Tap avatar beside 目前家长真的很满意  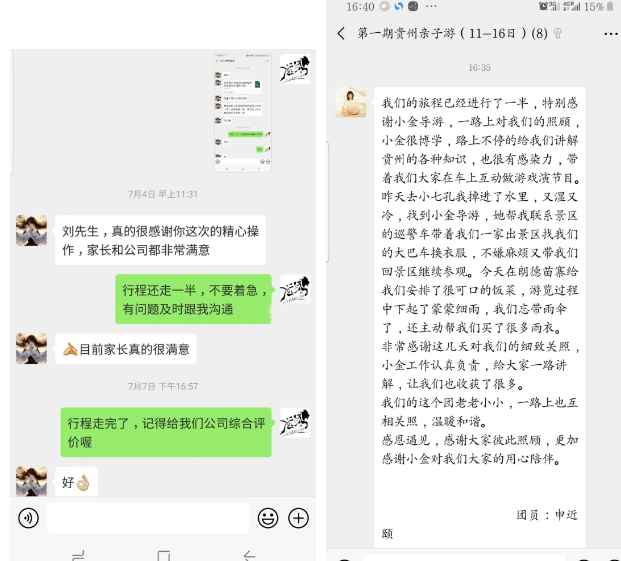(31, 349)
